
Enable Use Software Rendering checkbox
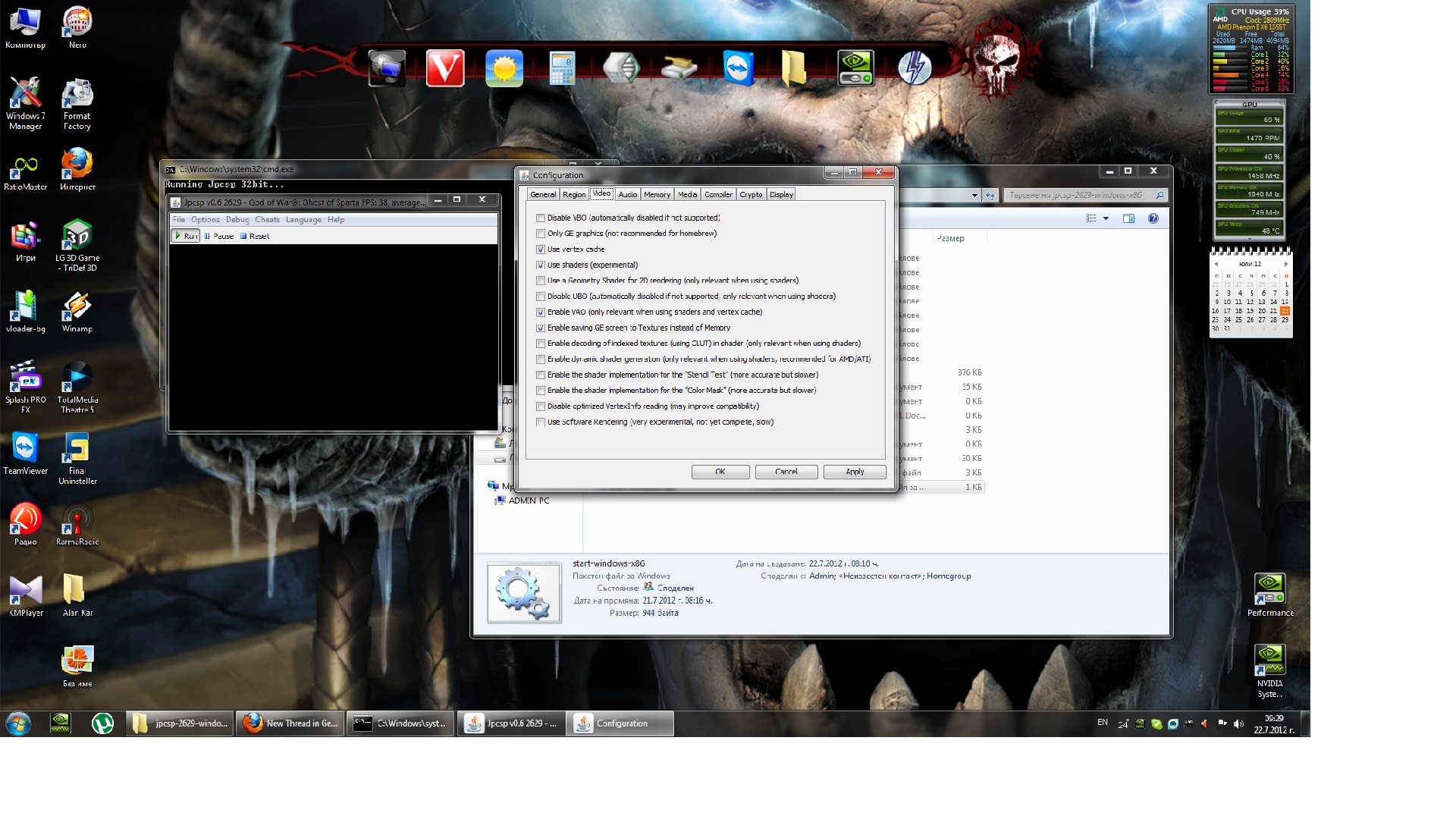pos(541,422)
